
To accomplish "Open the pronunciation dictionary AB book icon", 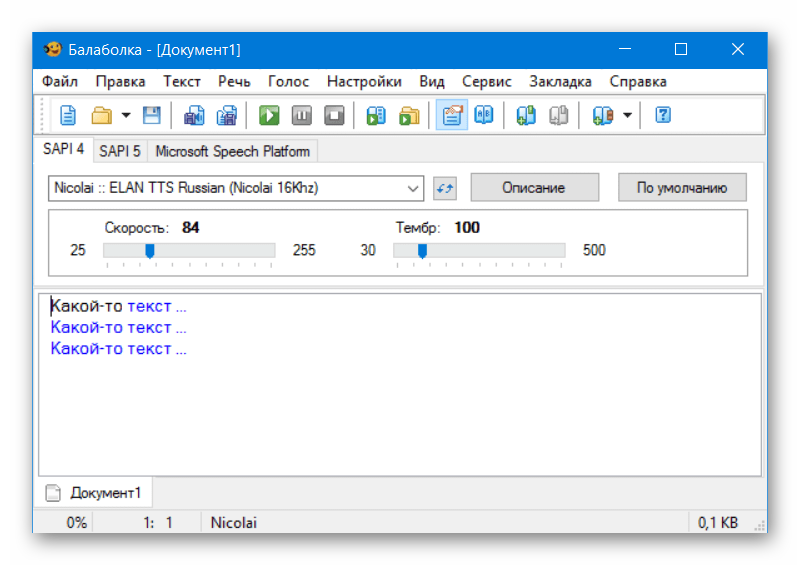I will tap(484, 115).
